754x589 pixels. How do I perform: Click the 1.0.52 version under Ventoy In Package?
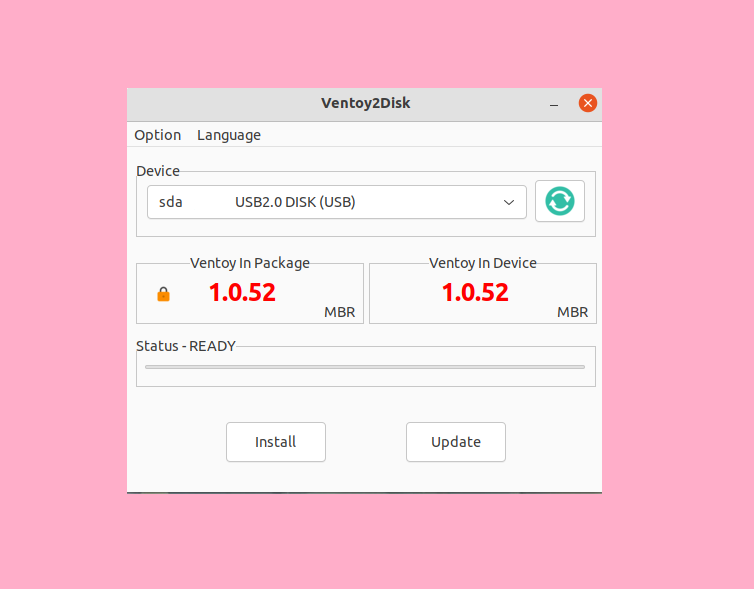[242, 292]
